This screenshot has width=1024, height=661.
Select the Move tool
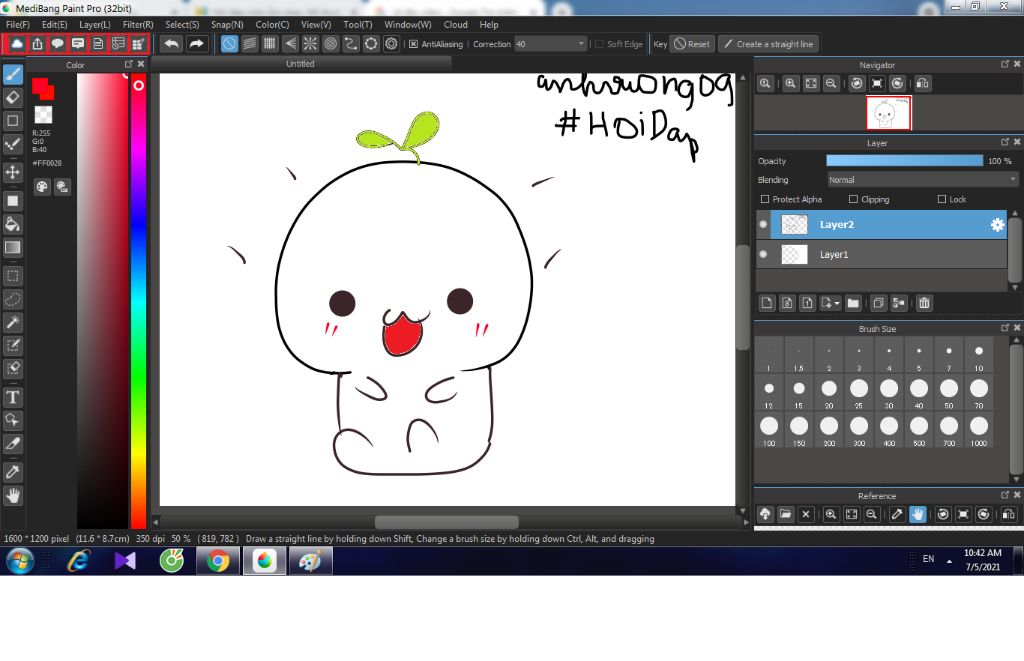pyautogui.click(x=12, y=172)
